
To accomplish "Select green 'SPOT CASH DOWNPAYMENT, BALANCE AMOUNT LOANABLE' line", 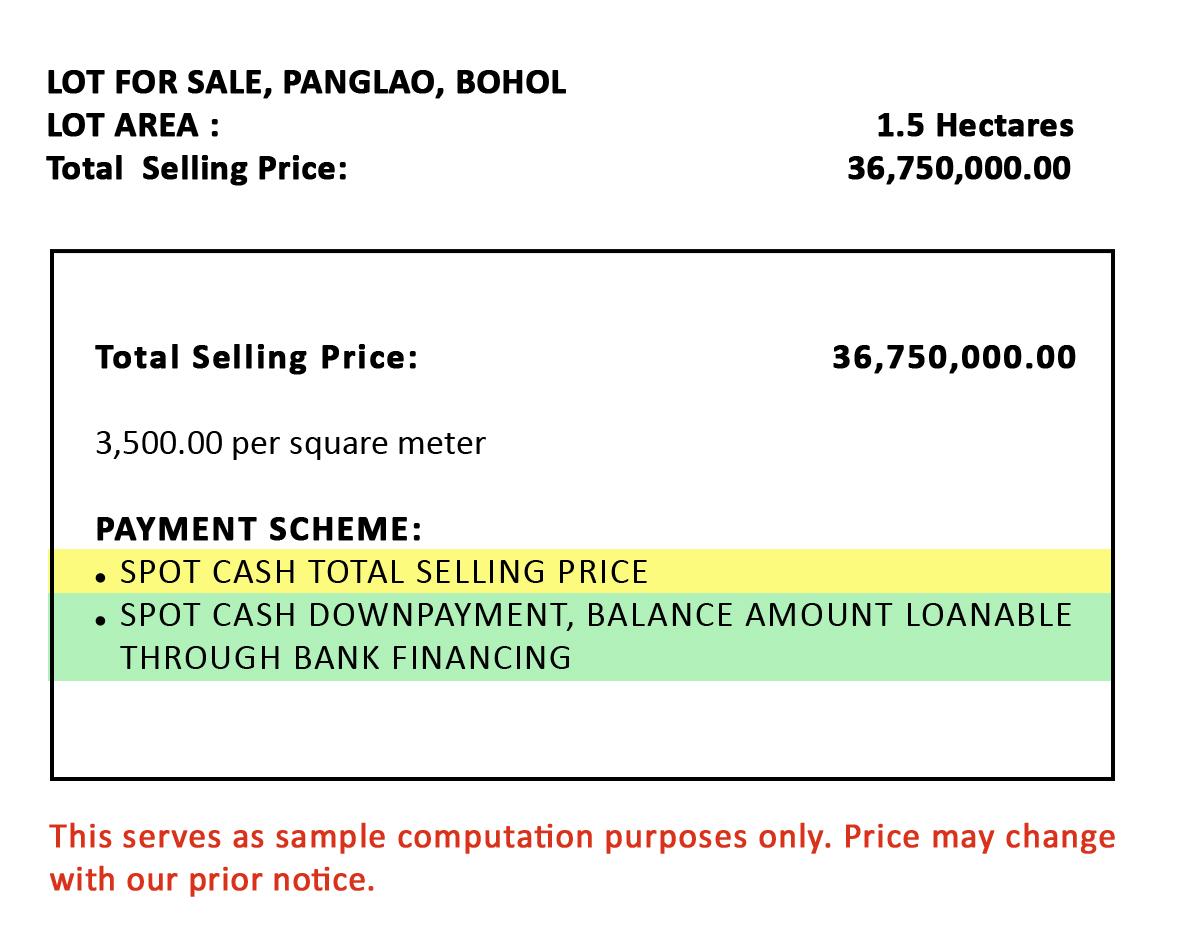I will pos(596,615).
